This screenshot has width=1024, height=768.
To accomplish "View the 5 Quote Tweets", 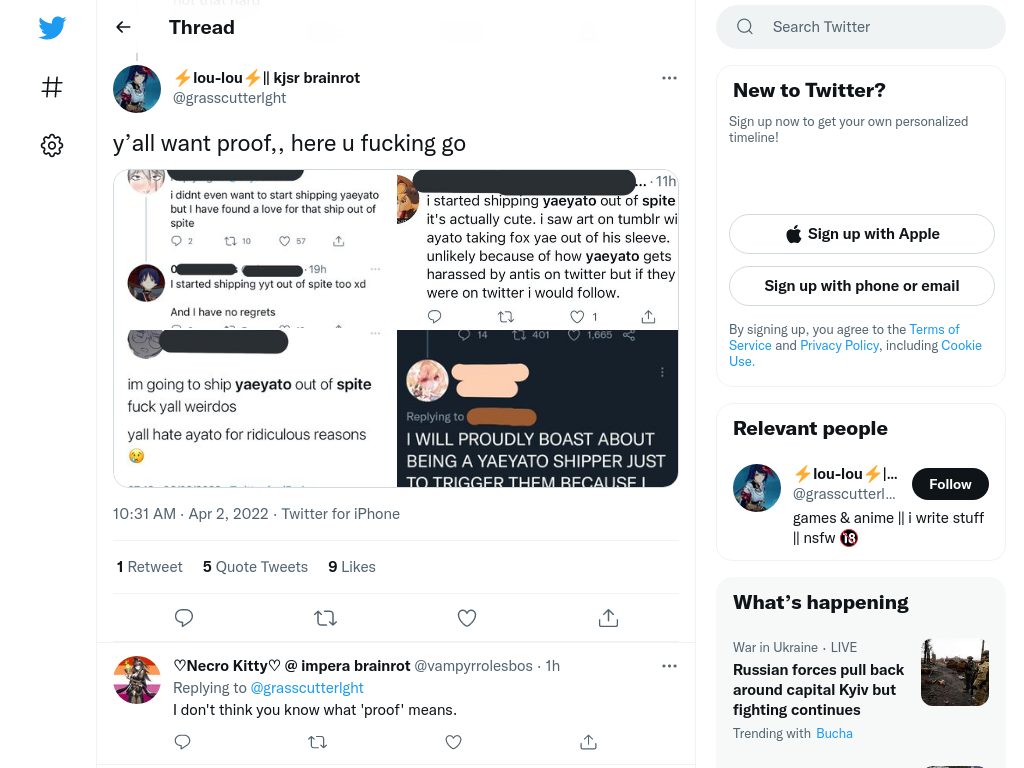I will pos(255,567).
